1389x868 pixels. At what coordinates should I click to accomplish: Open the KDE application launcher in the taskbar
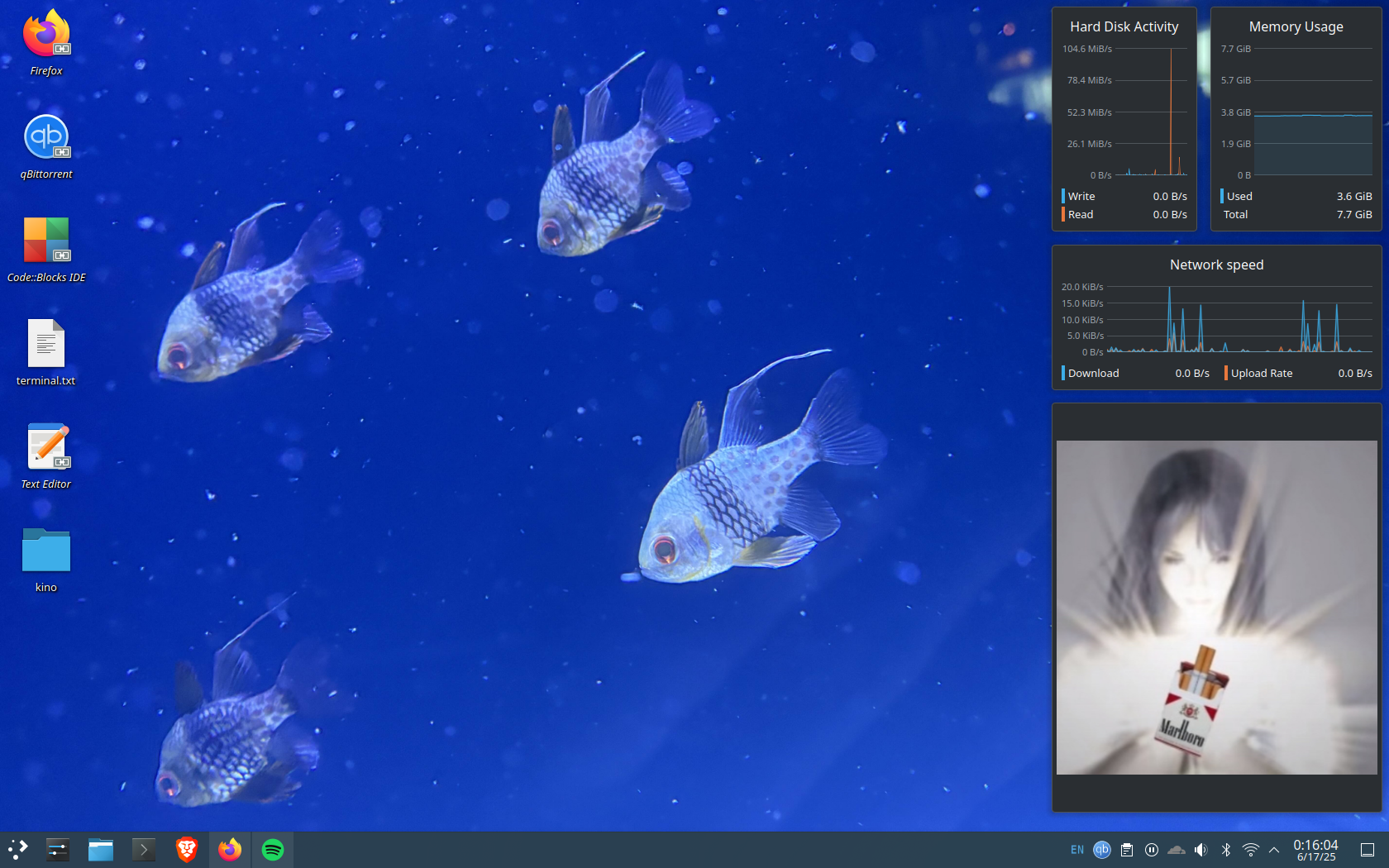tap(18, 849)
